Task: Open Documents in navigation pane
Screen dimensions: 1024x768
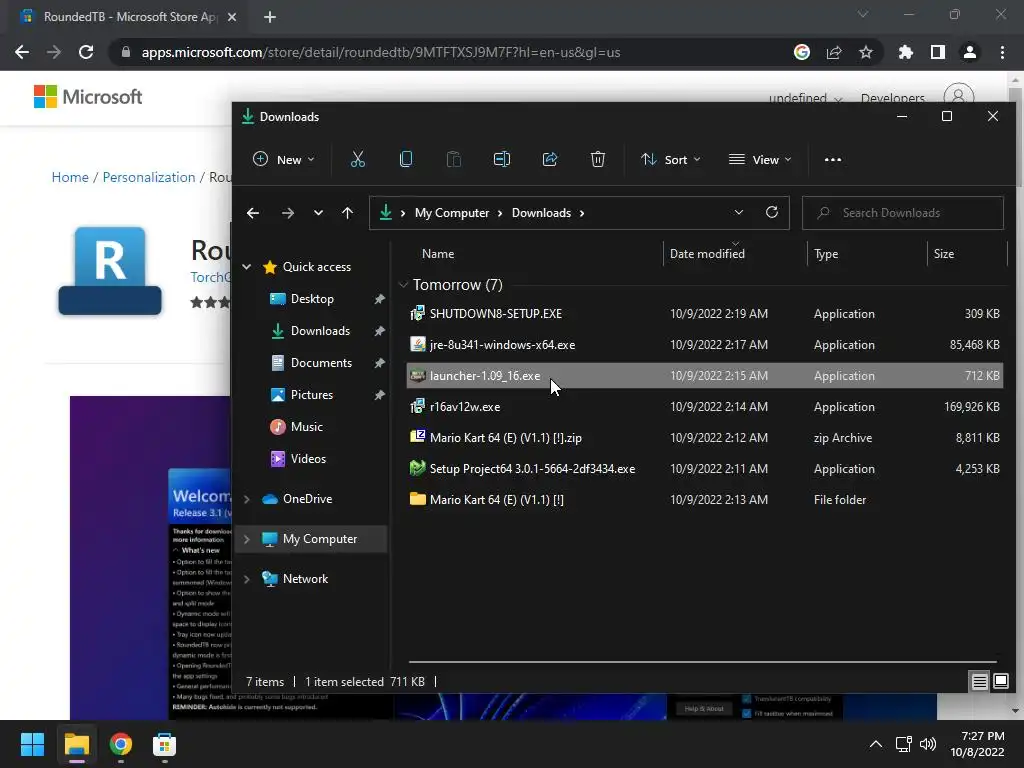Action: pyautogui.click(x=321, y=362)
